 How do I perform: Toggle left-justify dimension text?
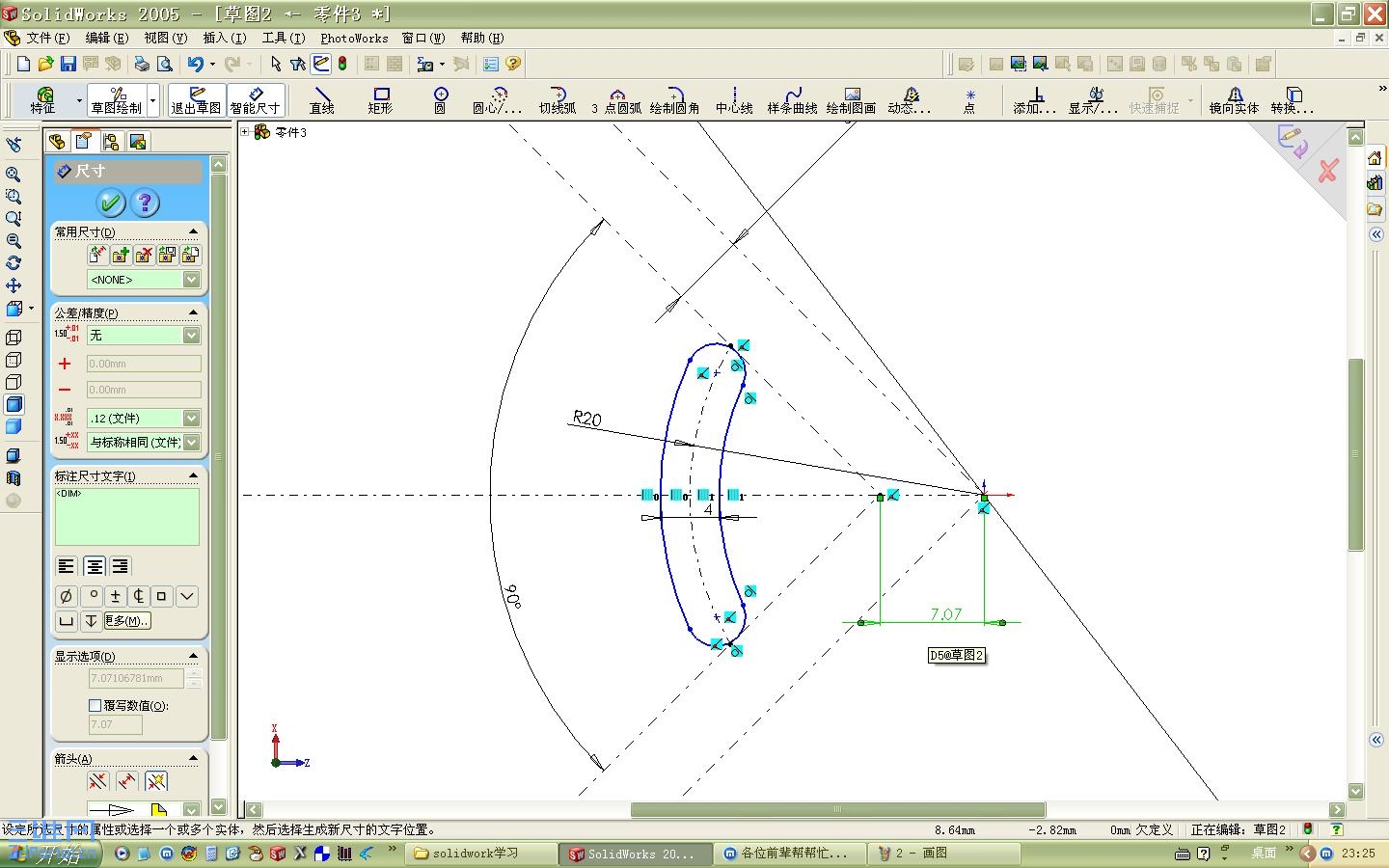[x=66, y=566]
